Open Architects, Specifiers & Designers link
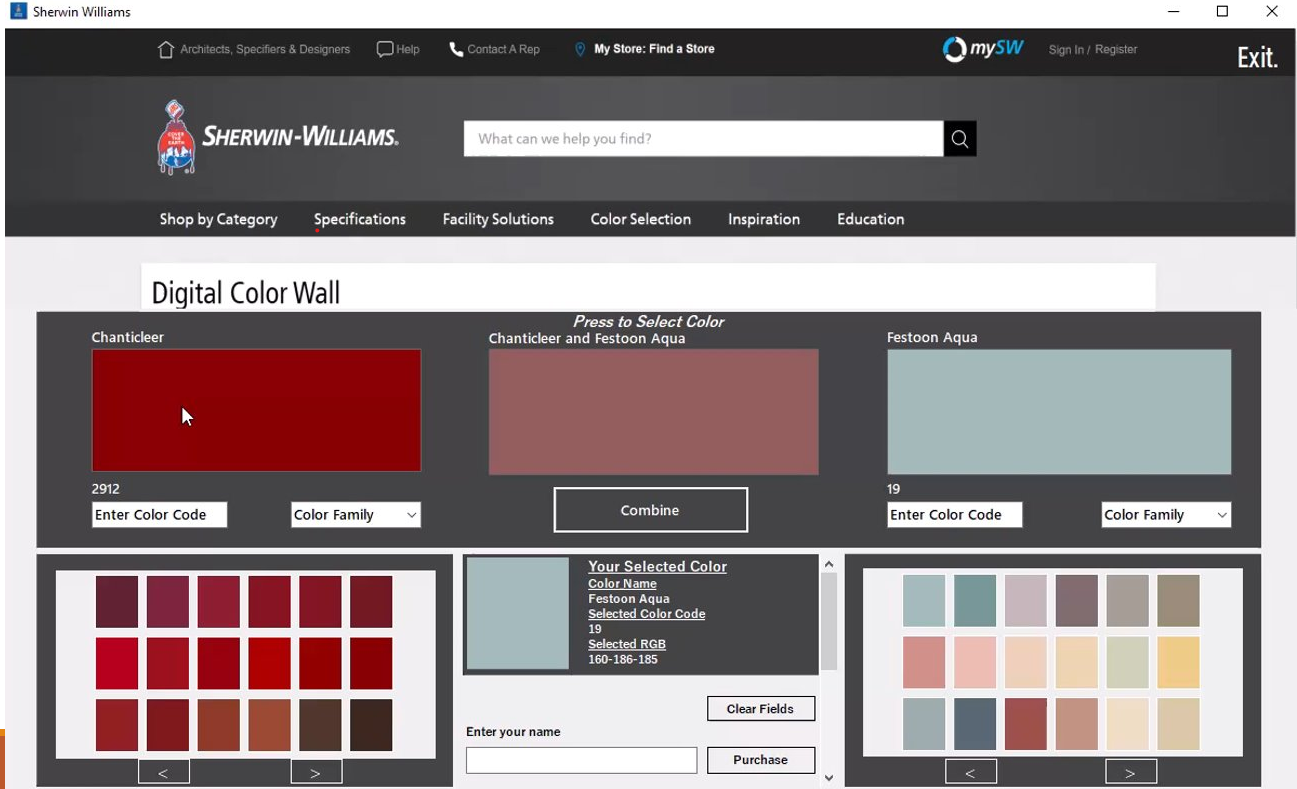This screenshot has height=789, width=1297. tap(265, 49)
